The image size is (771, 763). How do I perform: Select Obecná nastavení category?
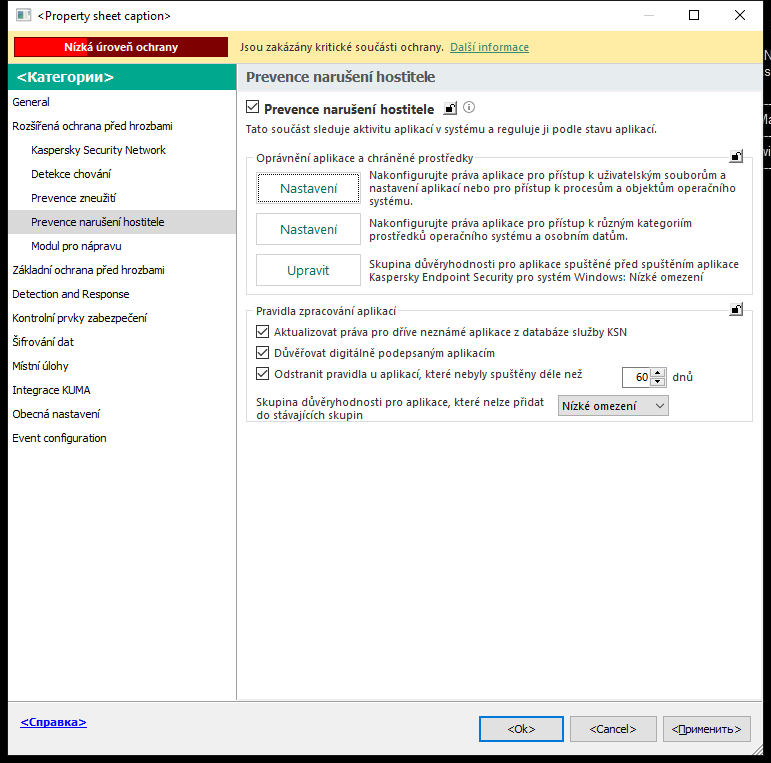pos(122,414)
